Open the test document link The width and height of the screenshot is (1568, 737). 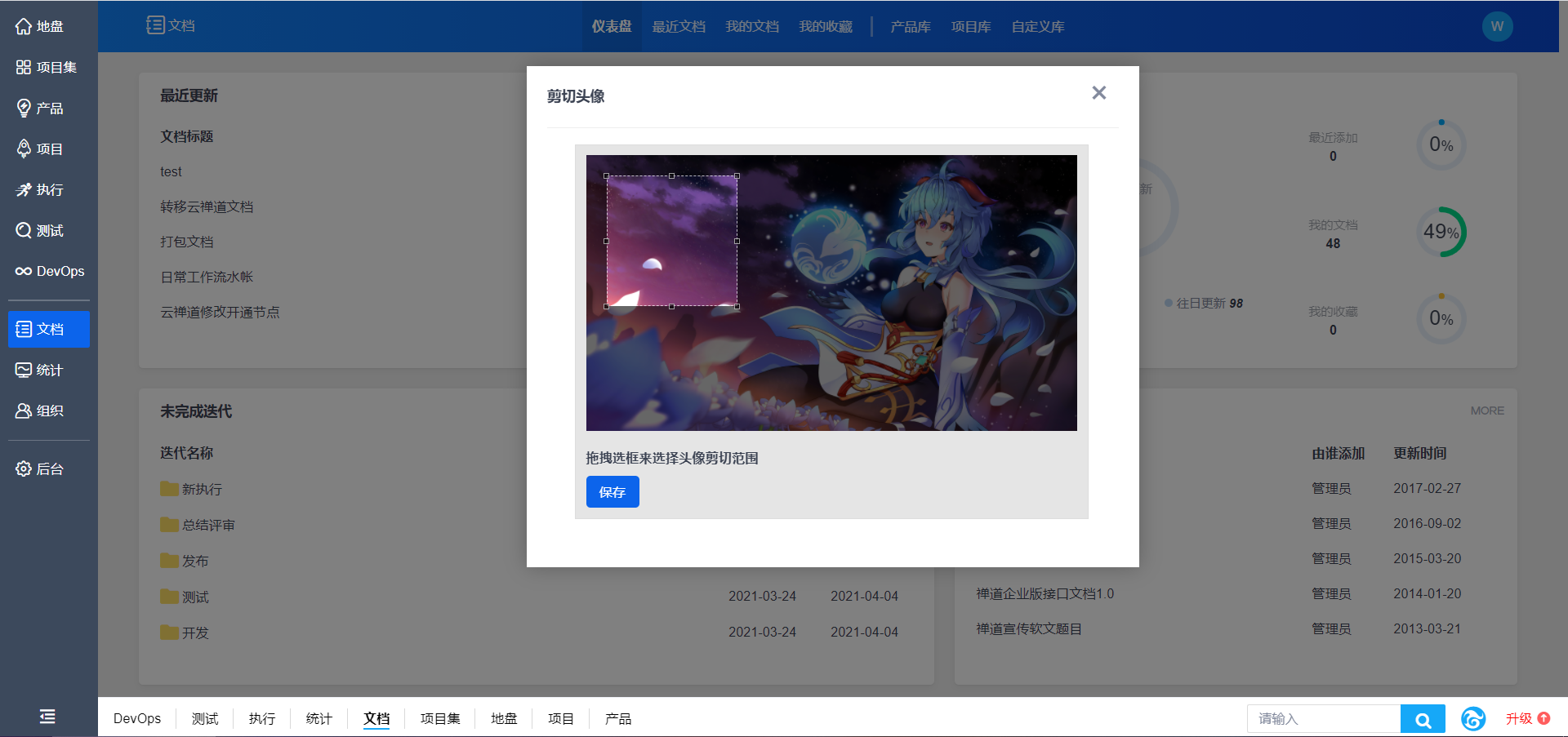point(171,171)
